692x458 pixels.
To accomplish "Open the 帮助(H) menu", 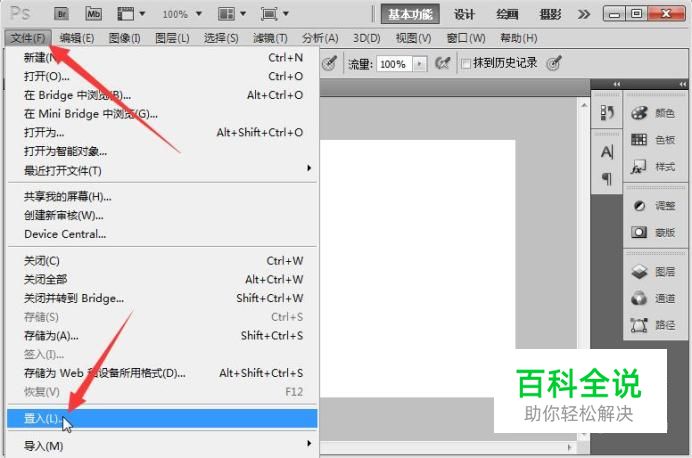I will click(x=519, y=38).
